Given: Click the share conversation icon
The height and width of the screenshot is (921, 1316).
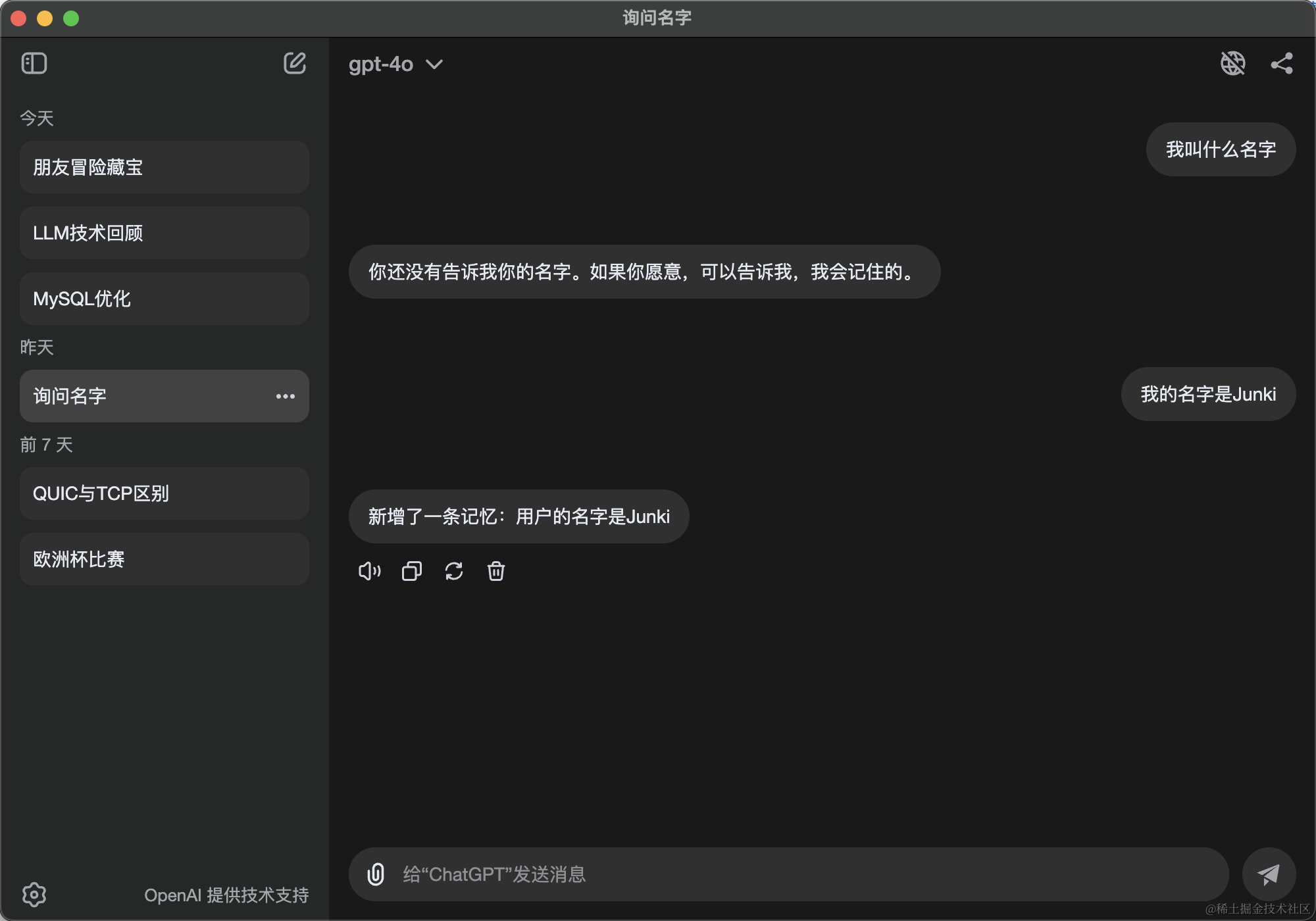Looking at the screenshot, I should (x=1281, y=63).
